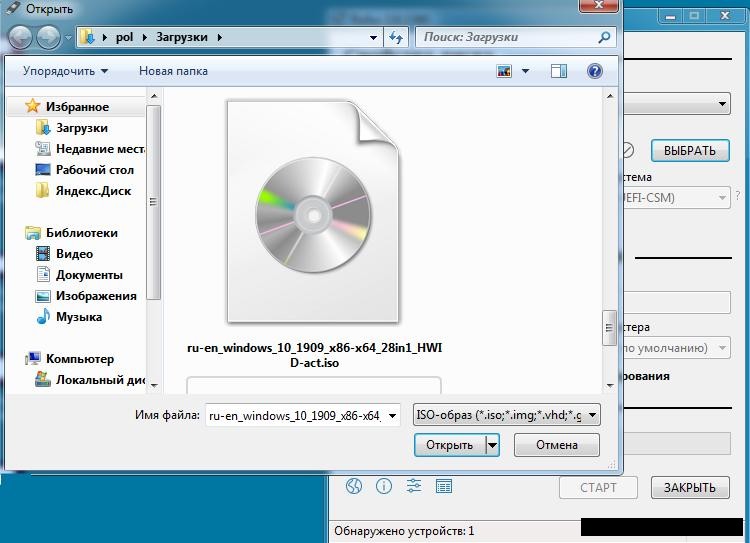Click the file name ru-en_windows_10_1909 label
This screenshot has height=543, width=750.
314,355
